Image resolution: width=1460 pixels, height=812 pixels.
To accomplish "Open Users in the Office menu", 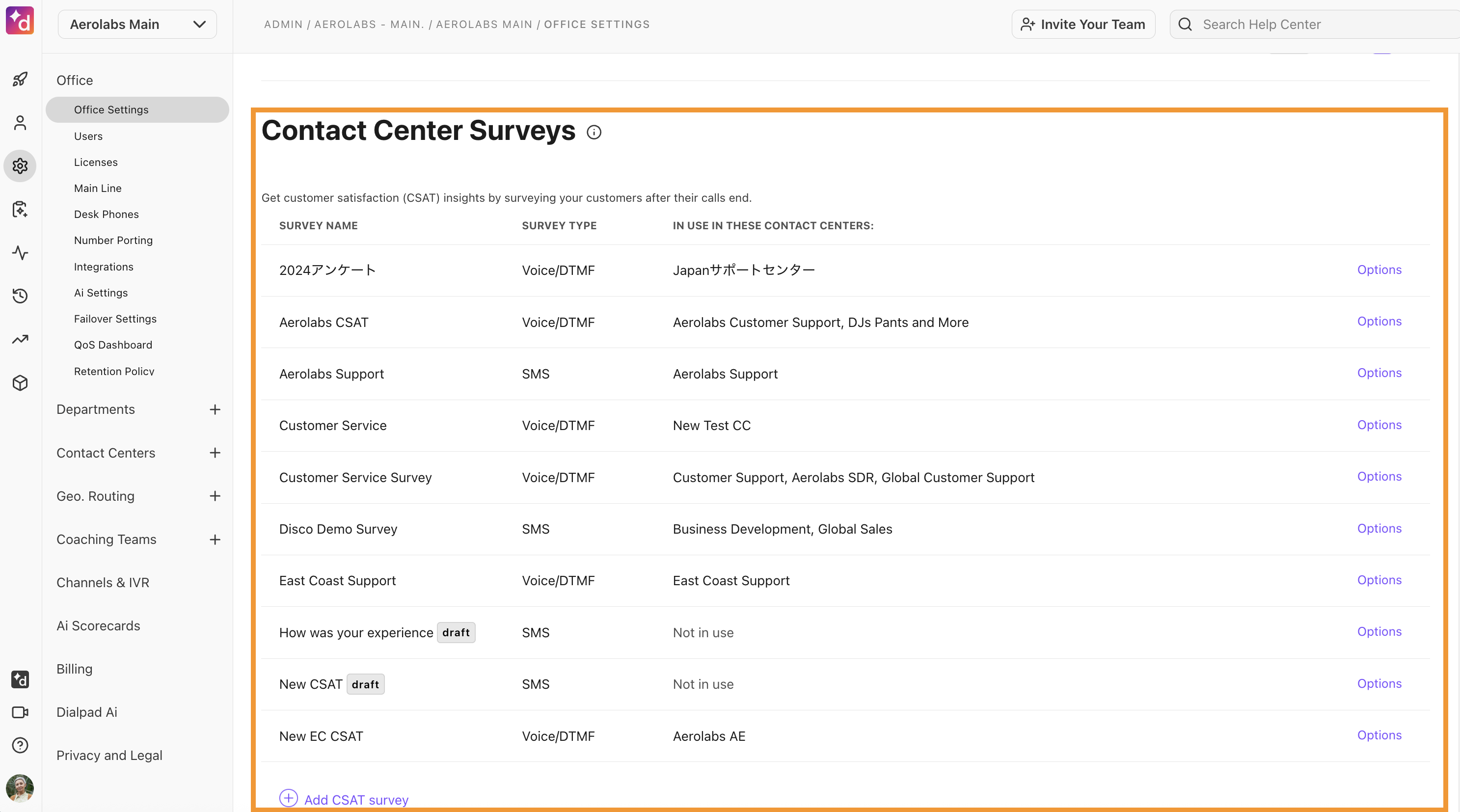I will [x=88, y=136].
